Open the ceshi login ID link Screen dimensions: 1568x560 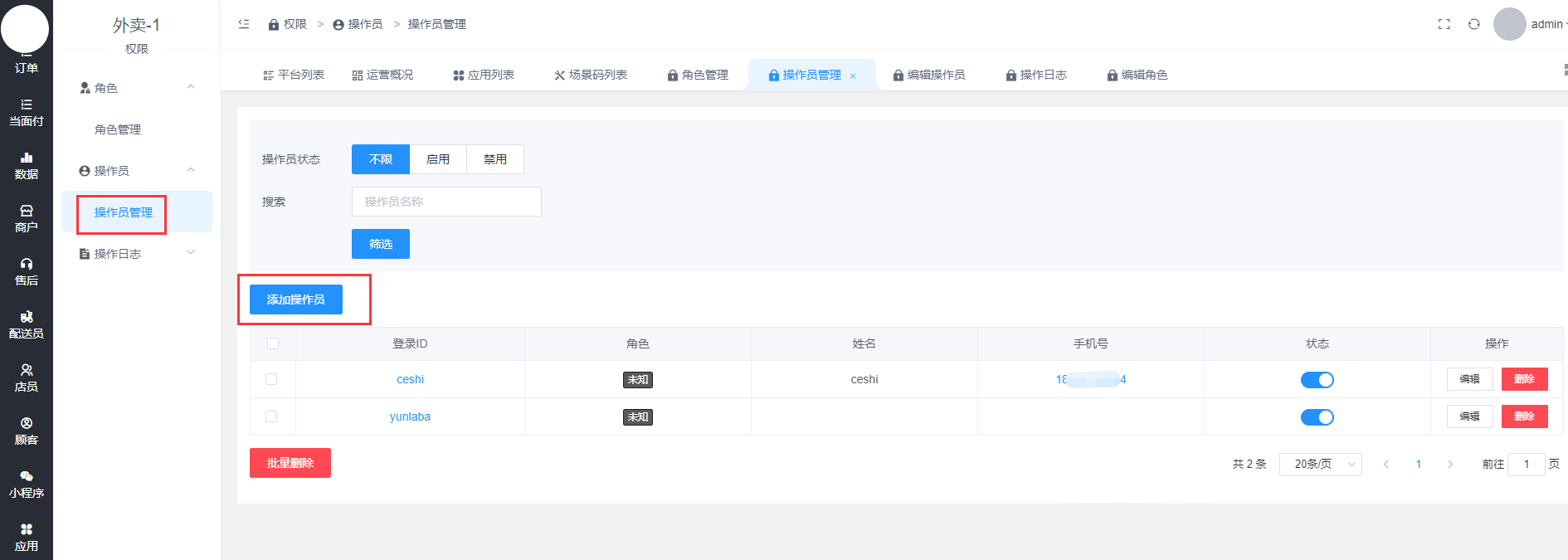pyautogui.click(x=410, y=379)
